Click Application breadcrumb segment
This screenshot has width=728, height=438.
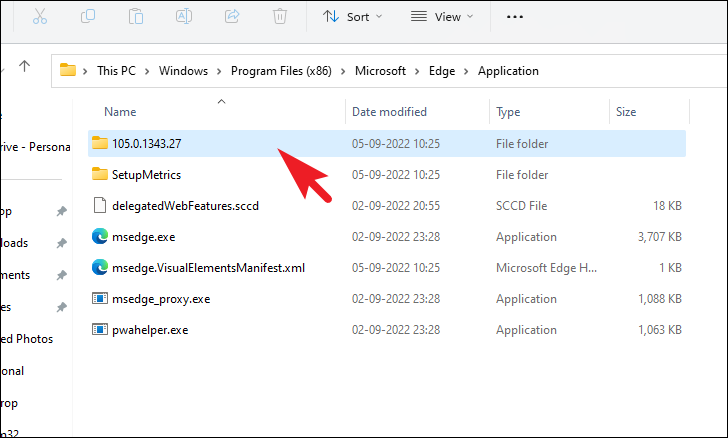(x=508, y=71)
